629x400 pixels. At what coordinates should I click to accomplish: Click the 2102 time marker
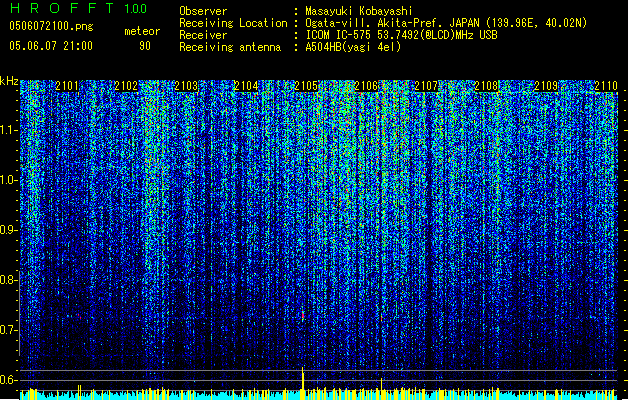[126, 86]
